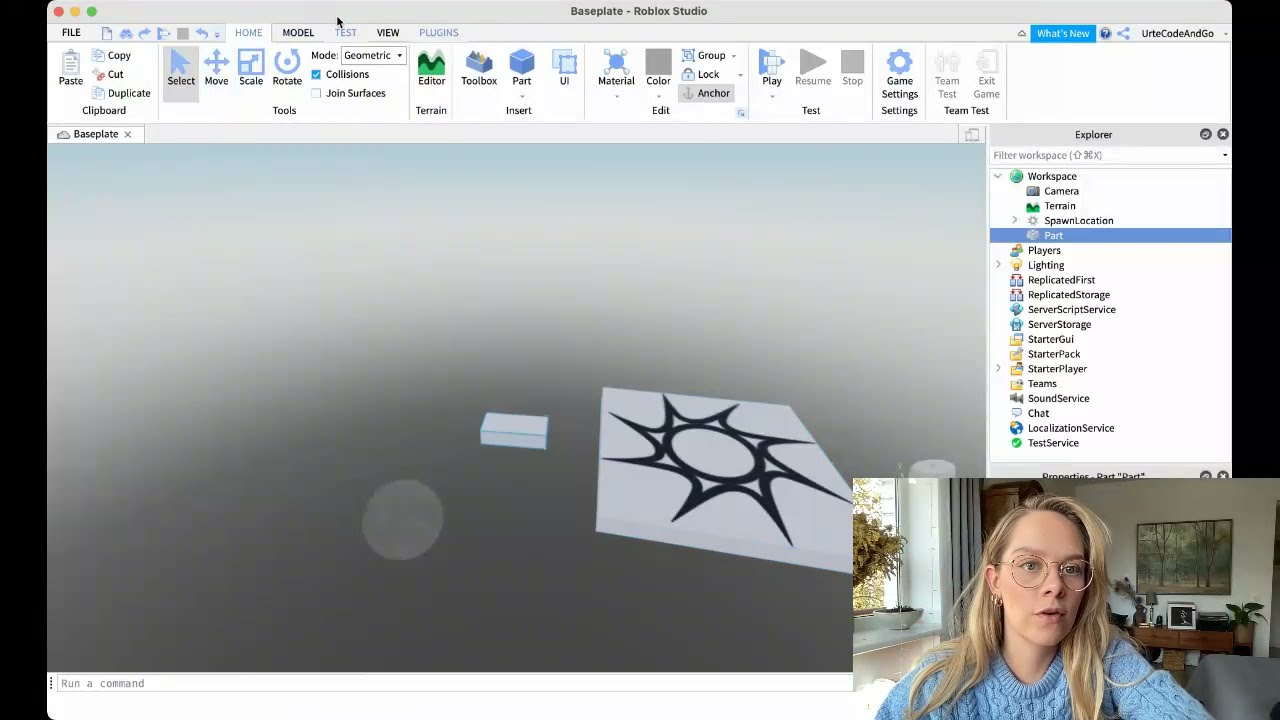
Task: Open the Edit group settings launcher
Action: point(741,113)
